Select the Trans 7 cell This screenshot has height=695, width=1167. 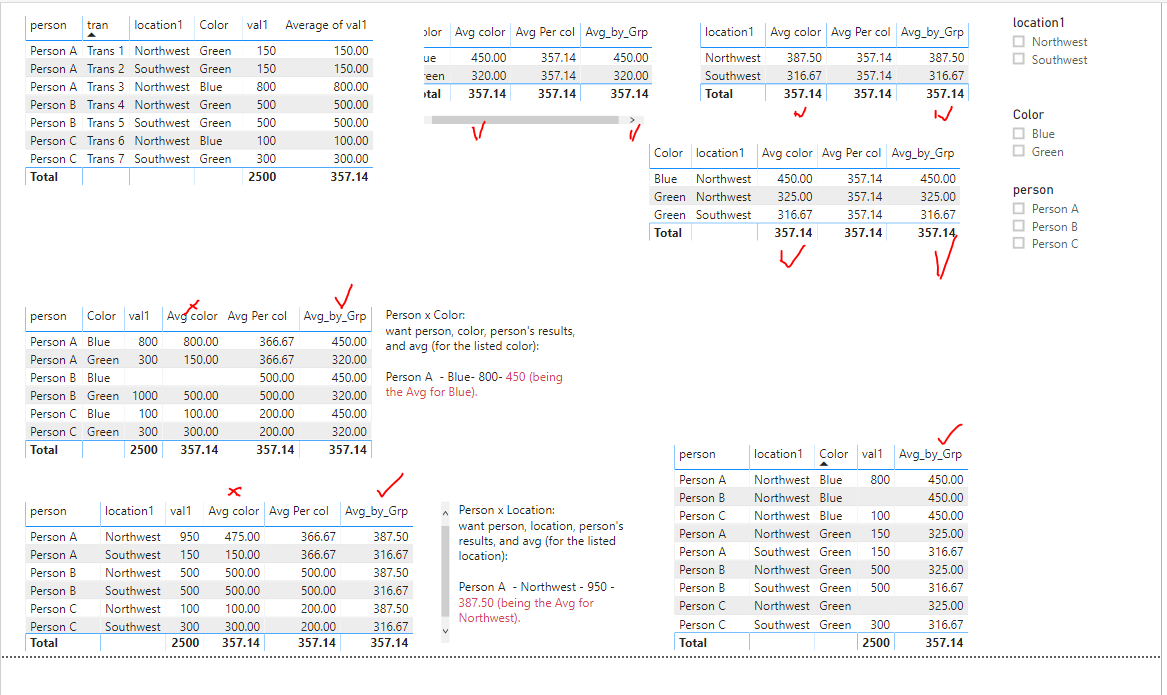click(105, 158)
